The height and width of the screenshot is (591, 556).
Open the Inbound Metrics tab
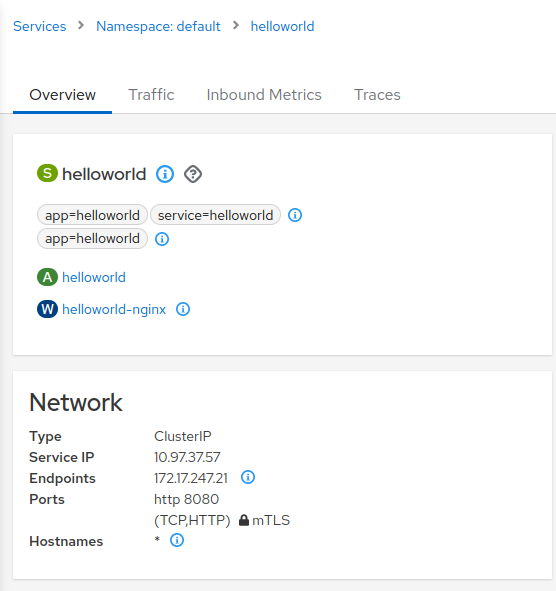tap(264, 95)
